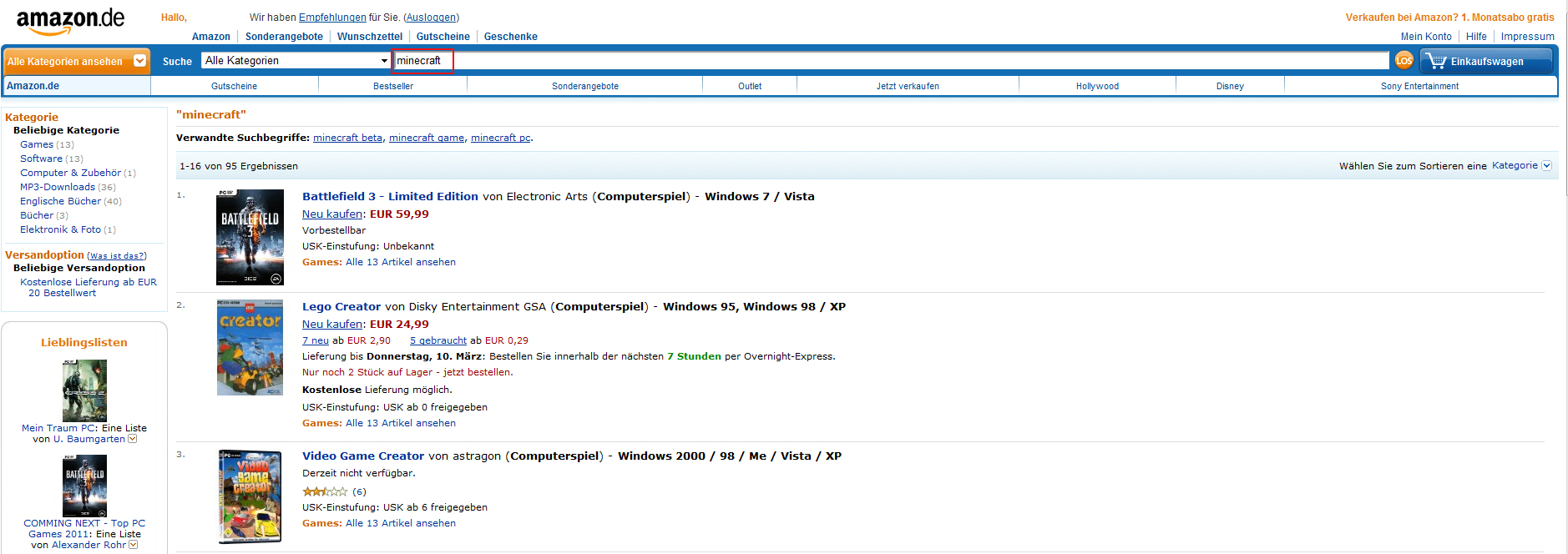Viewport: 1568px width, 554px height.
Task: Filter by Bücher category
Action: click(x=37, y=215)
